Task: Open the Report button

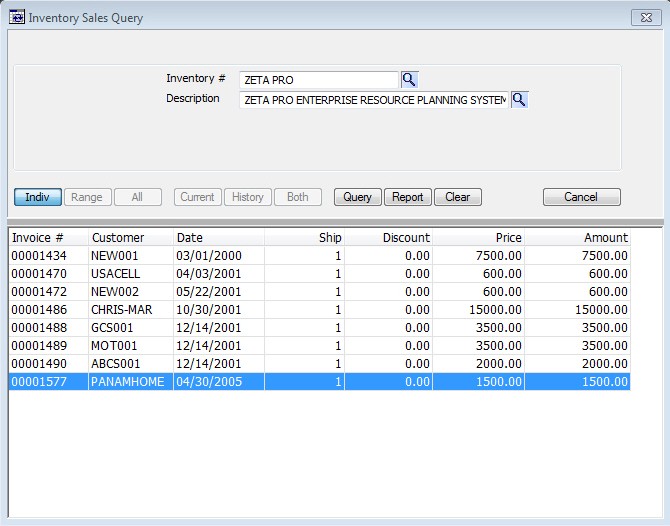Action: [408, 197]
